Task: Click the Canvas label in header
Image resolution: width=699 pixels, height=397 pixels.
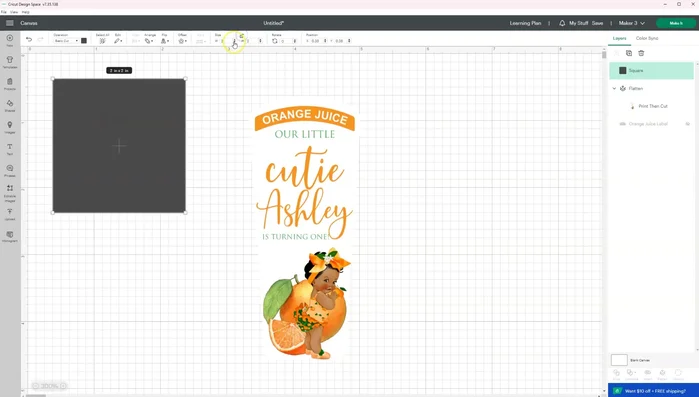Action: click(29, 23)
